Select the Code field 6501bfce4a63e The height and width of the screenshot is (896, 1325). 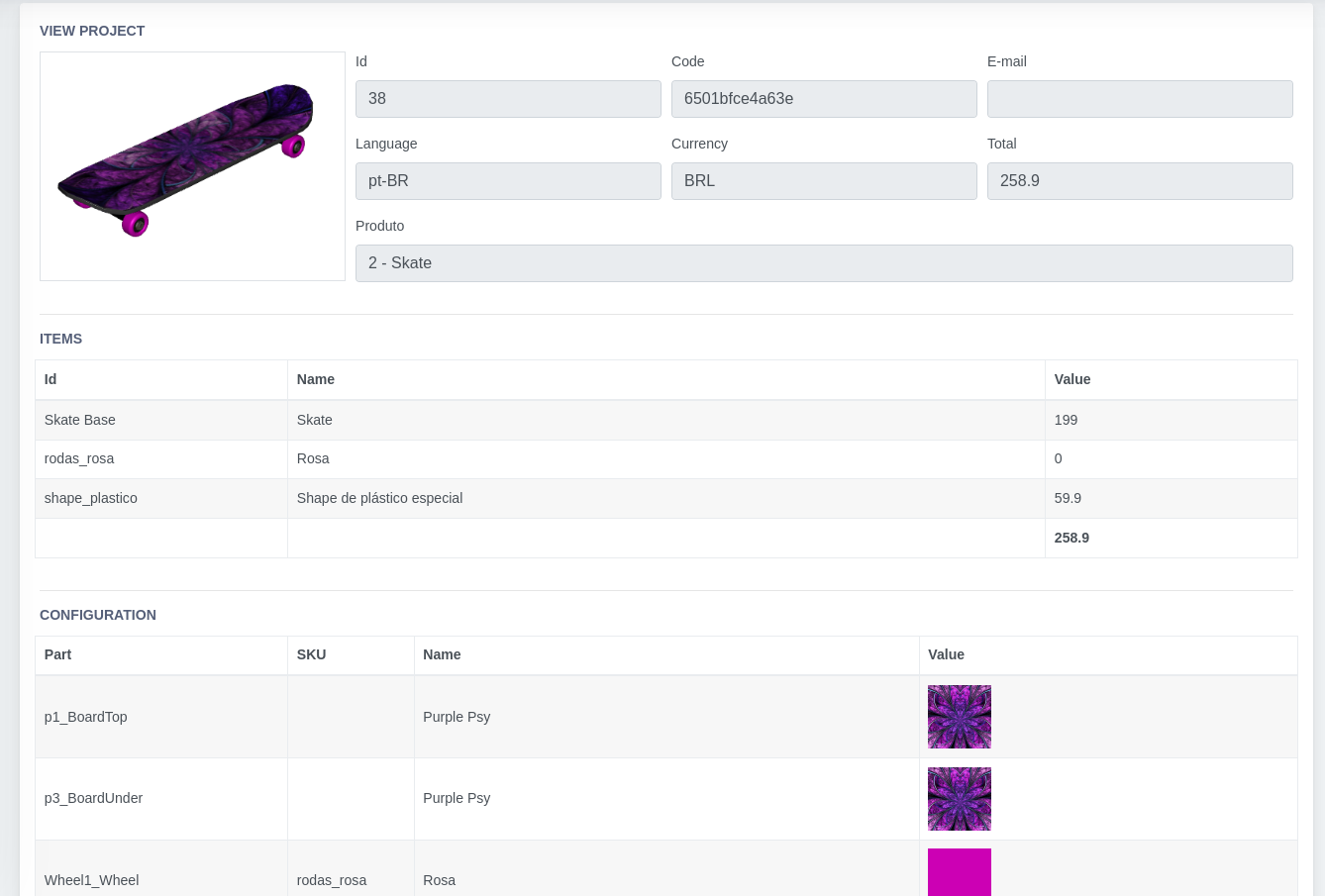click(x=824, y=99)
